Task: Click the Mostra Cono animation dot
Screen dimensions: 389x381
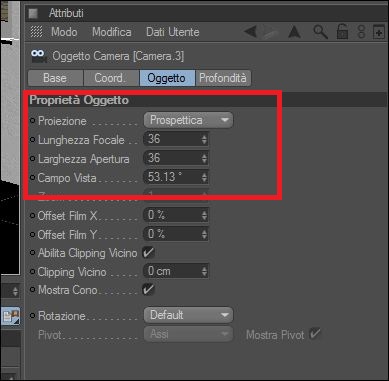Action: tap(33, 290)
